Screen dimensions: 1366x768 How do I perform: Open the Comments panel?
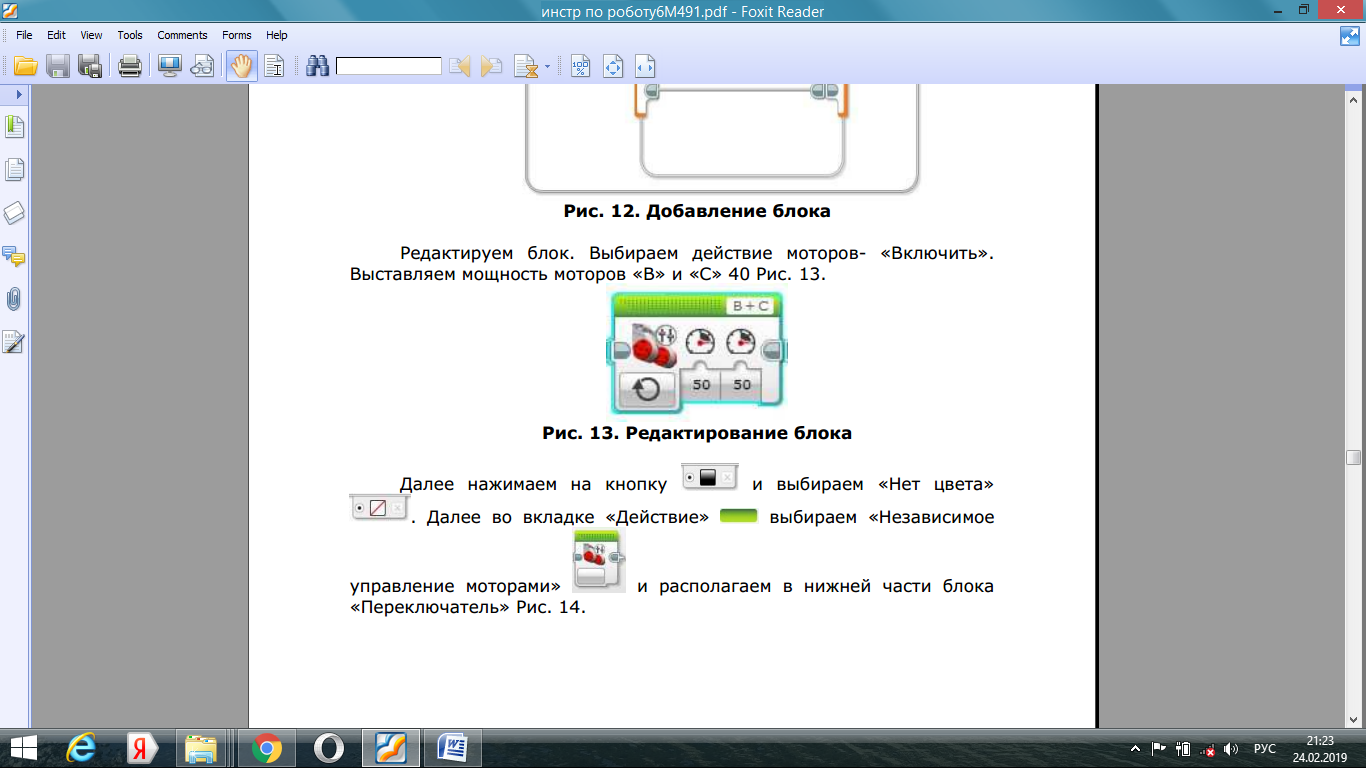(x=14, y=256)
